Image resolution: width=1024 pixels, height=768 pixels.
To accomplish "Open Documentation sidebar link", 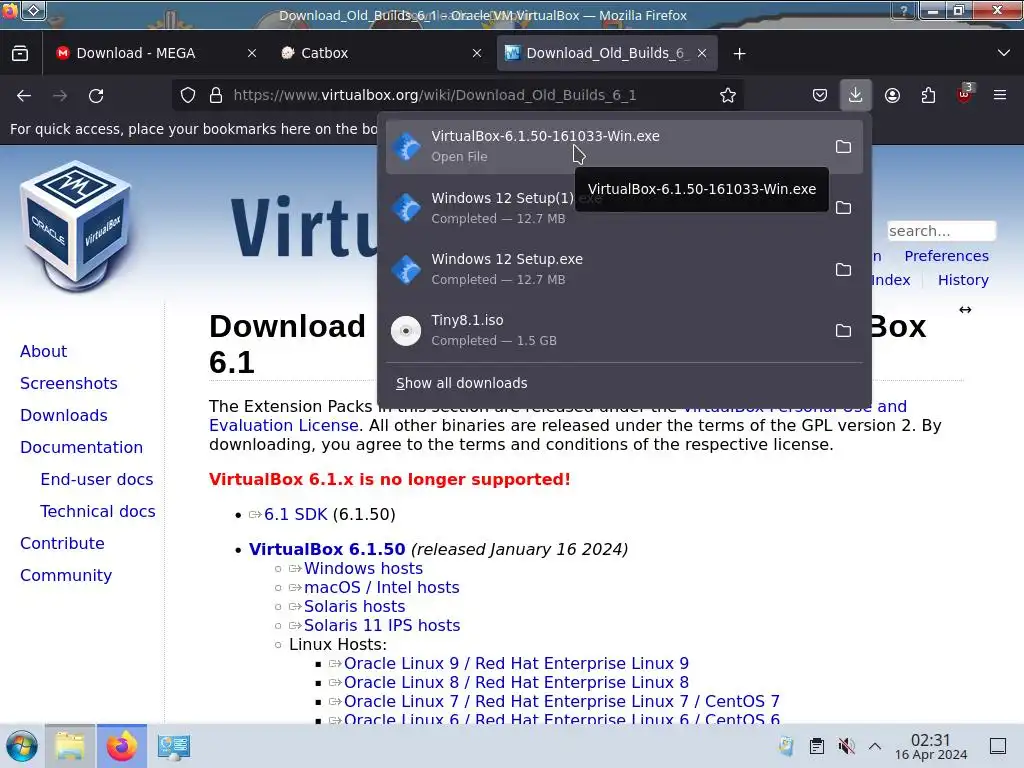I will (x=82, y=447).
